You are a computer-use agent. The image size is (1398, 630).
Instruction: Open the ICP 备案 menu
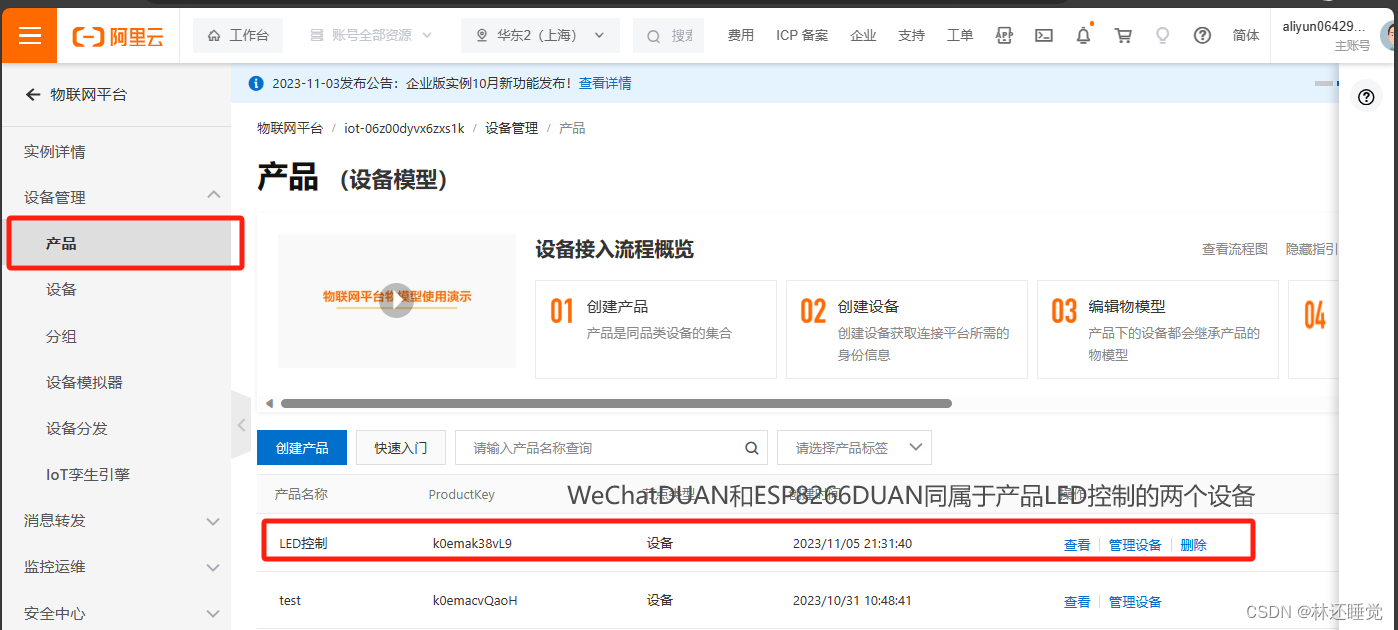click(x=802, y=35)
